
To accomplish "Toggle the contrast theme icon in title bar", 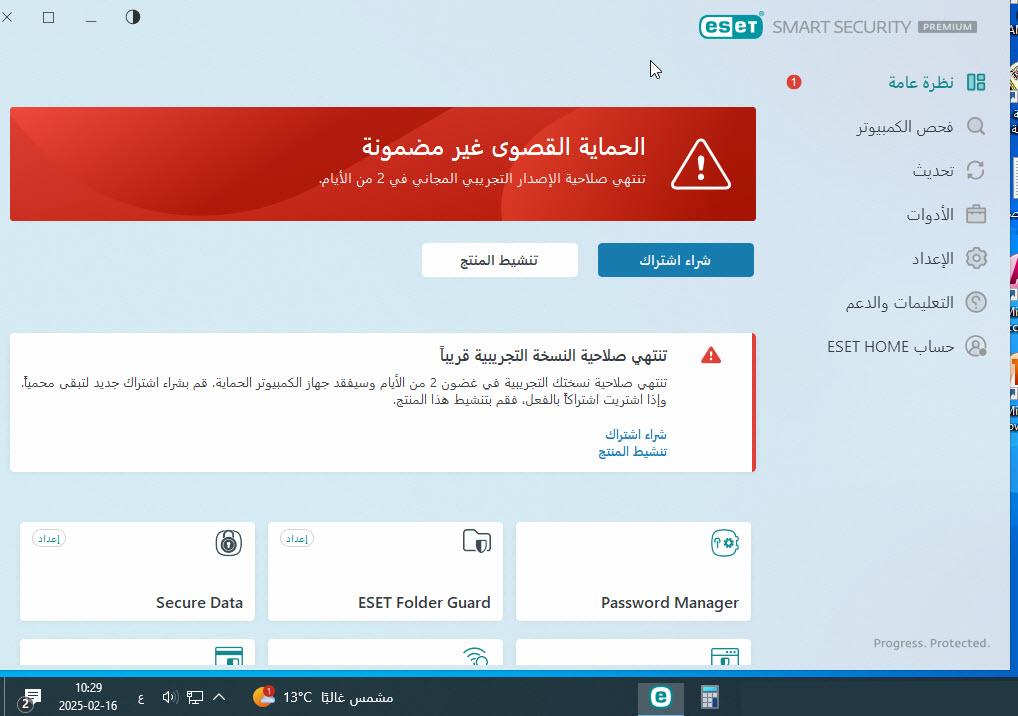I will pyautogui.click(x=132, y=17).
